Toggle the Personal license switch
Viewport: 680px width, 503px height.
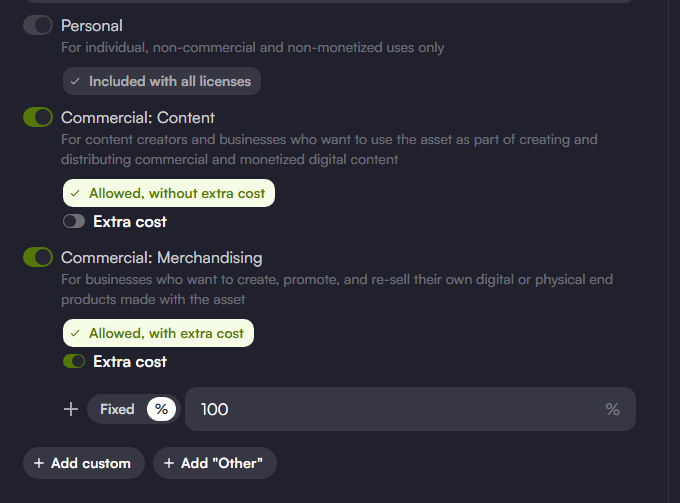(38, 25)
